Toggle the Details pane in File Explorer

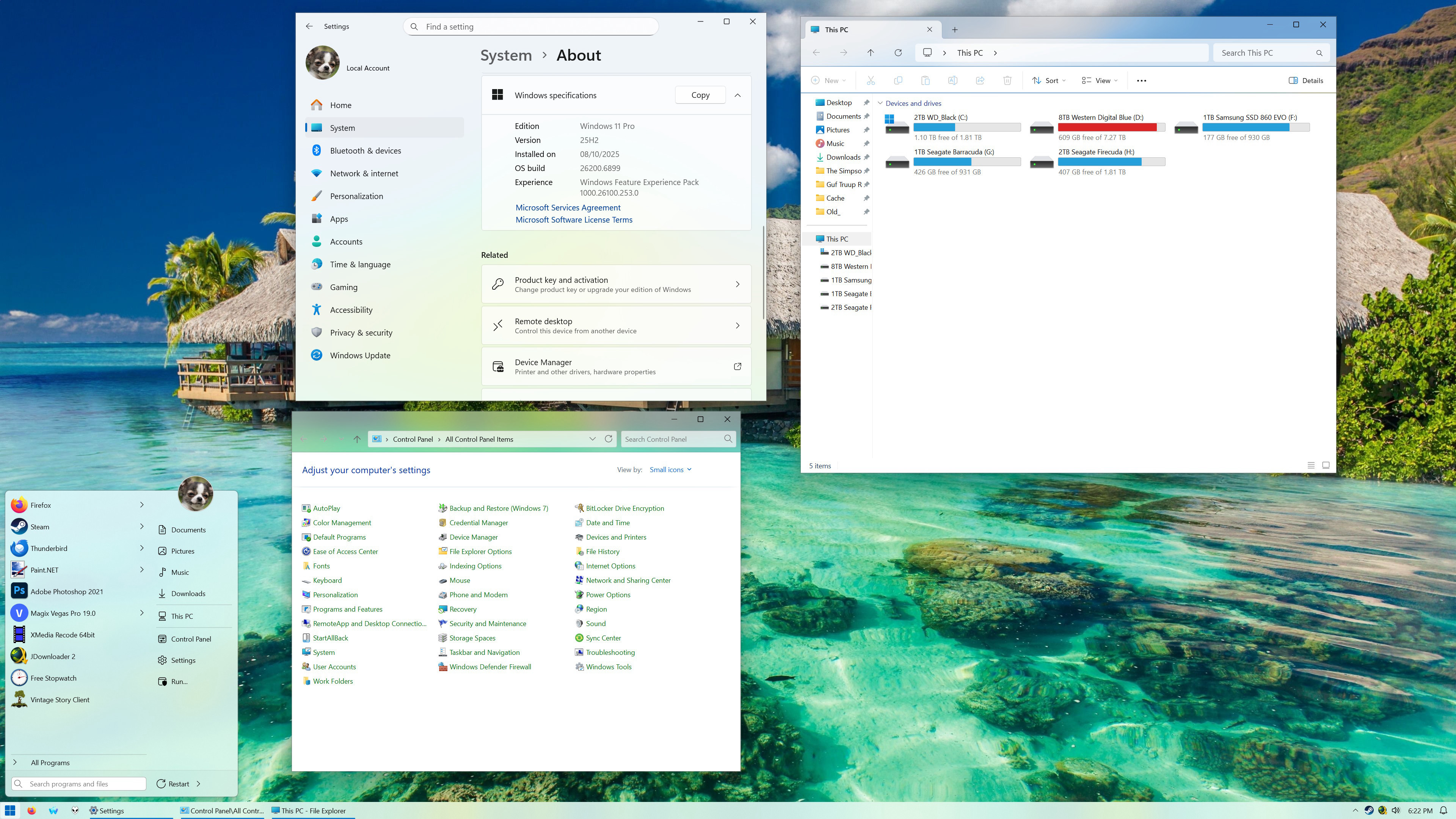[x=1305, y=80]
